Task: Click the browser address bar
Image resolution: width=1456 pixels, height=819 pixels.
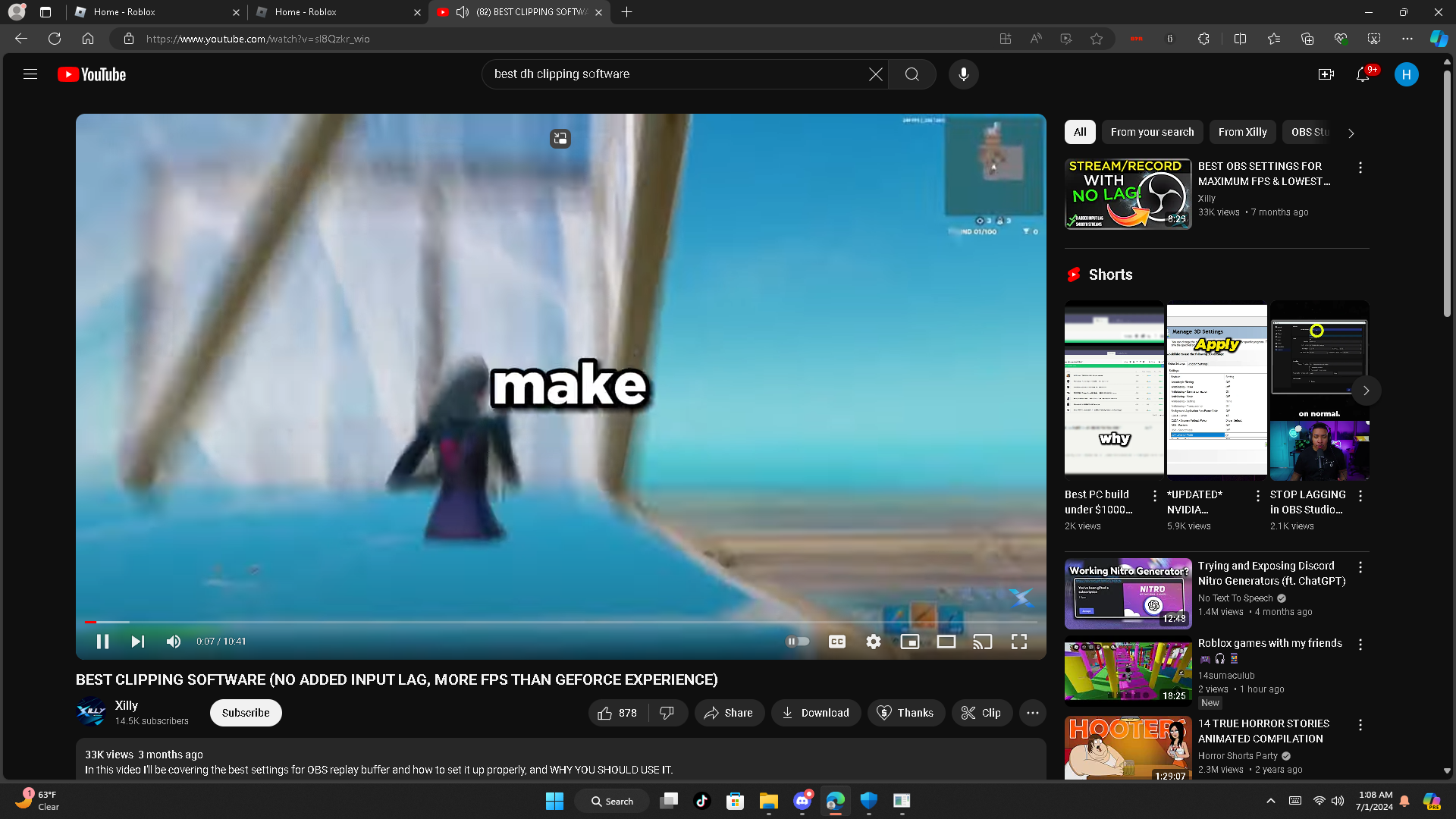Action: [561, 39]
